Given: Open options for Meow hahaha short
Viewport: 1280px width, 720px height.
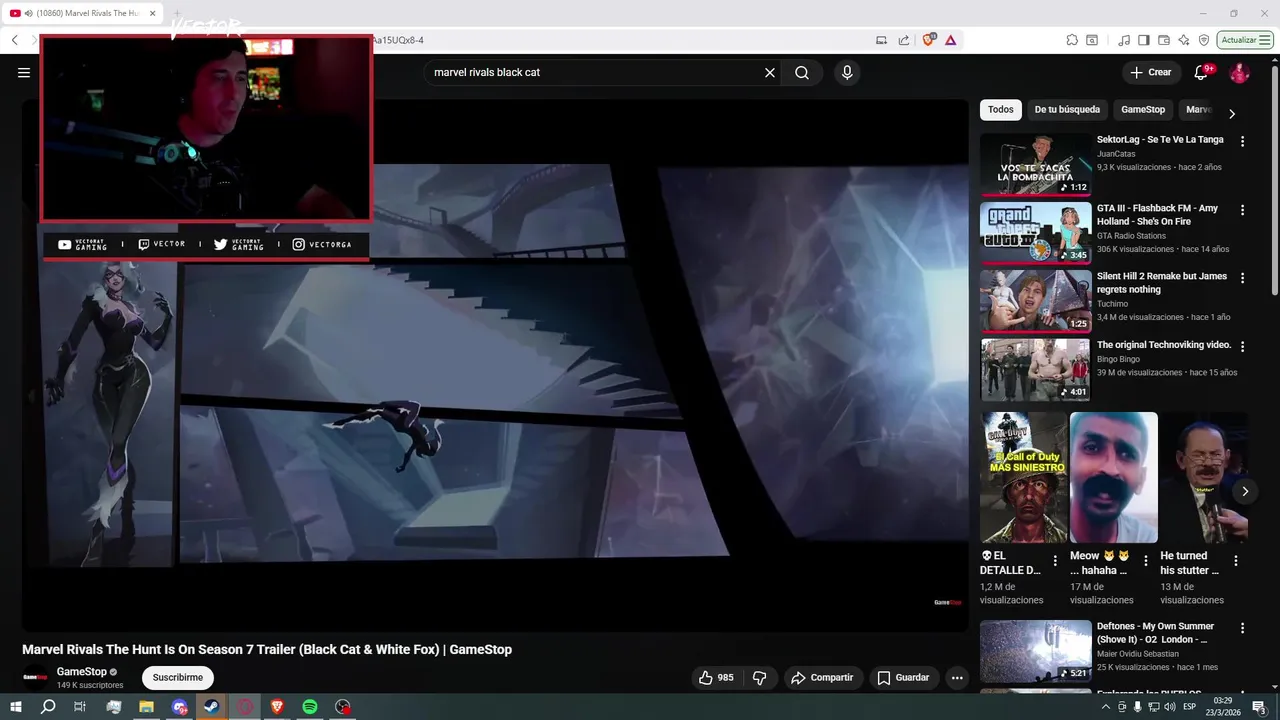Looking at the screenshot, I should [1146, 561].
